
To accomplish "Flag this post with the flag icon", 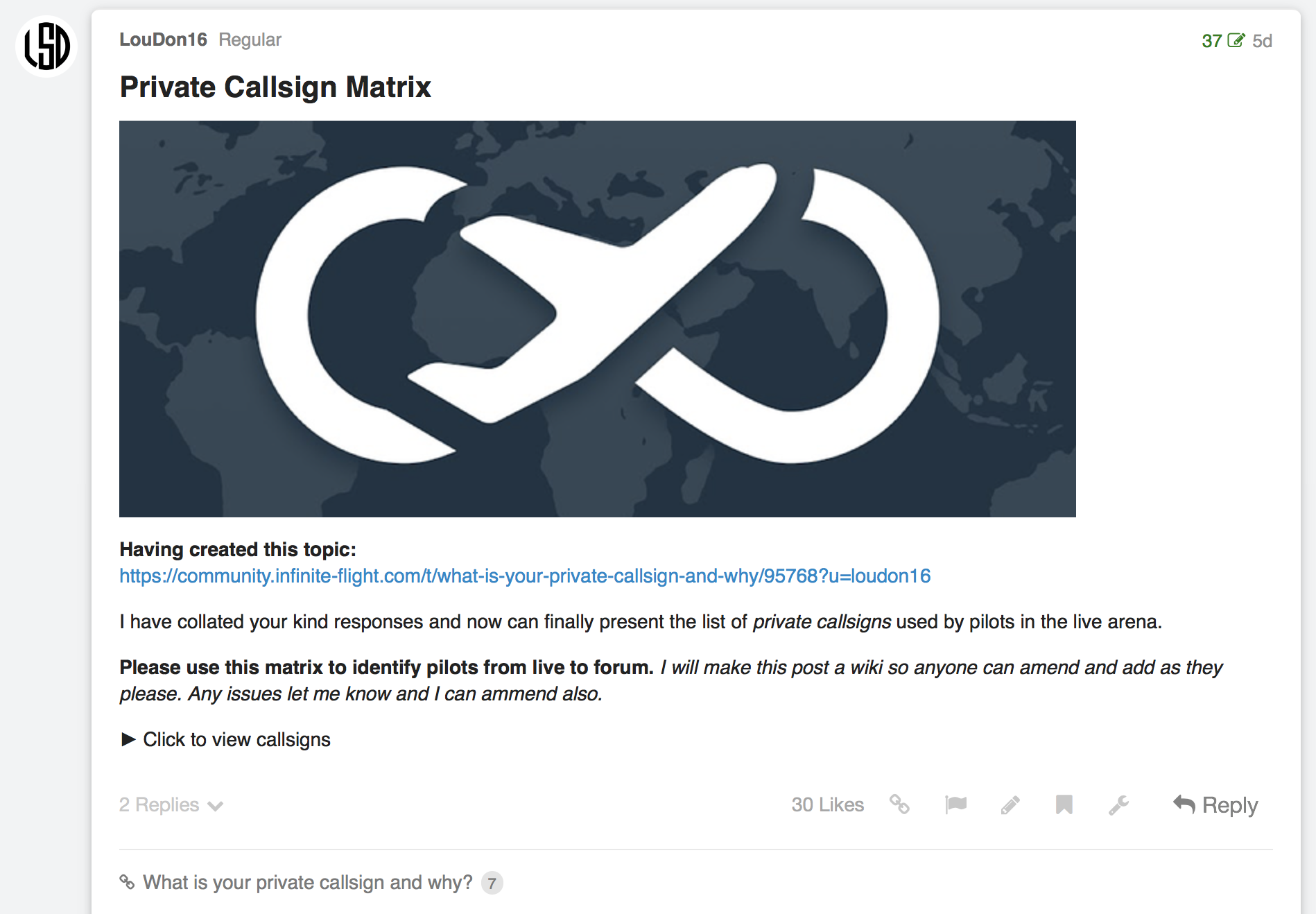I will point(955,804).
